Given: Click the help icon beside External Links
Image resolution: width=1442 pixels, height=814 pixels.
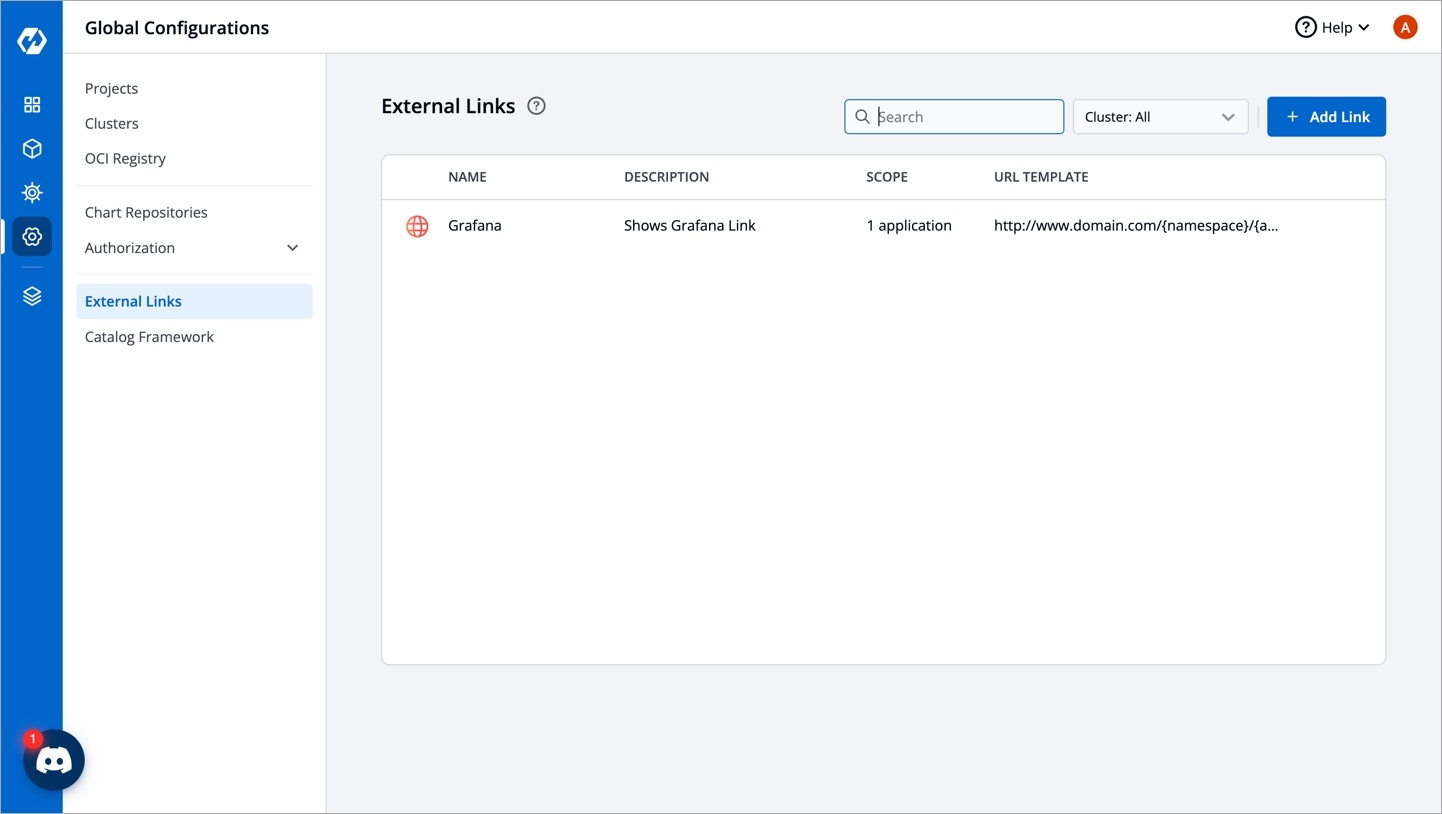Looking at the screenshot, I should click(x=537, y=106).
